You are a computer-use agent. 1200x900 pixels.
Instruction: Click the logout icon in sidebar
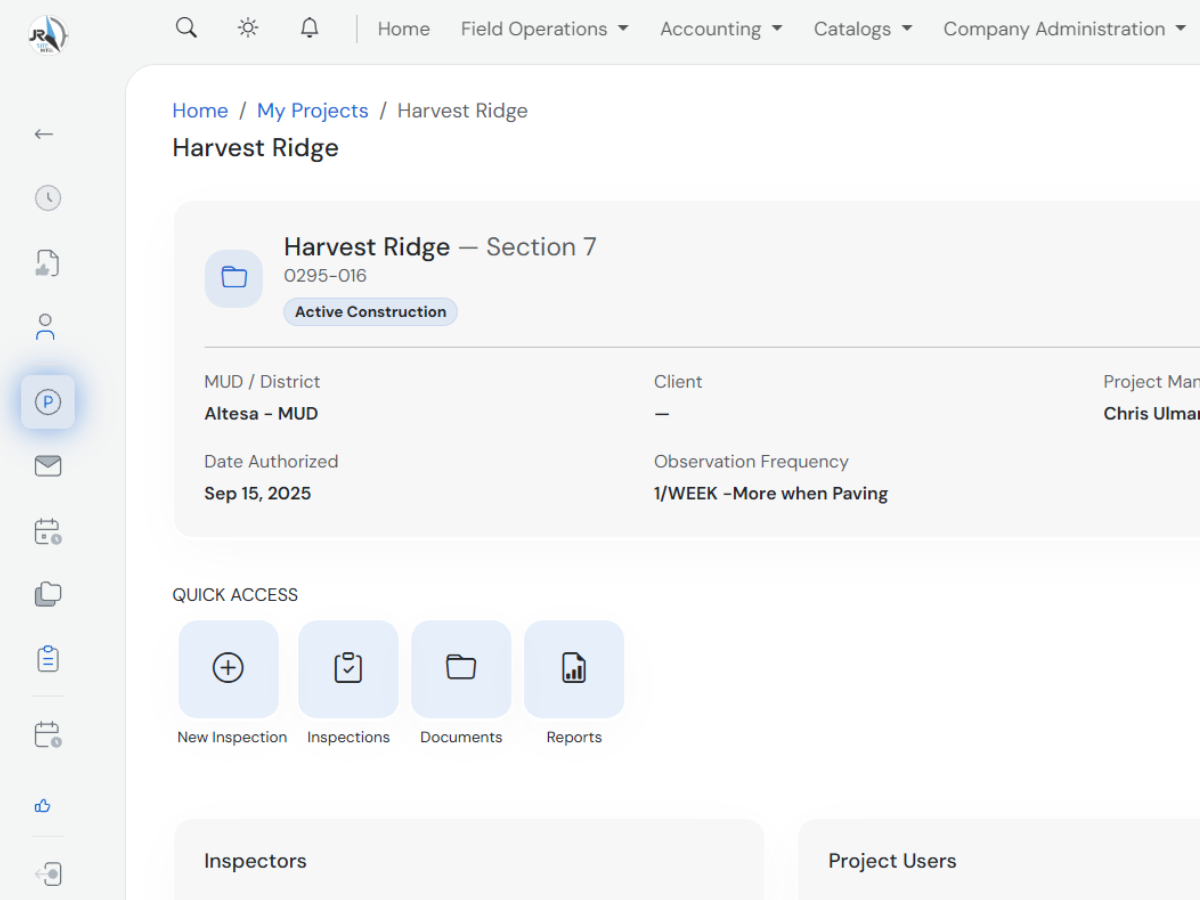point(48,874)
